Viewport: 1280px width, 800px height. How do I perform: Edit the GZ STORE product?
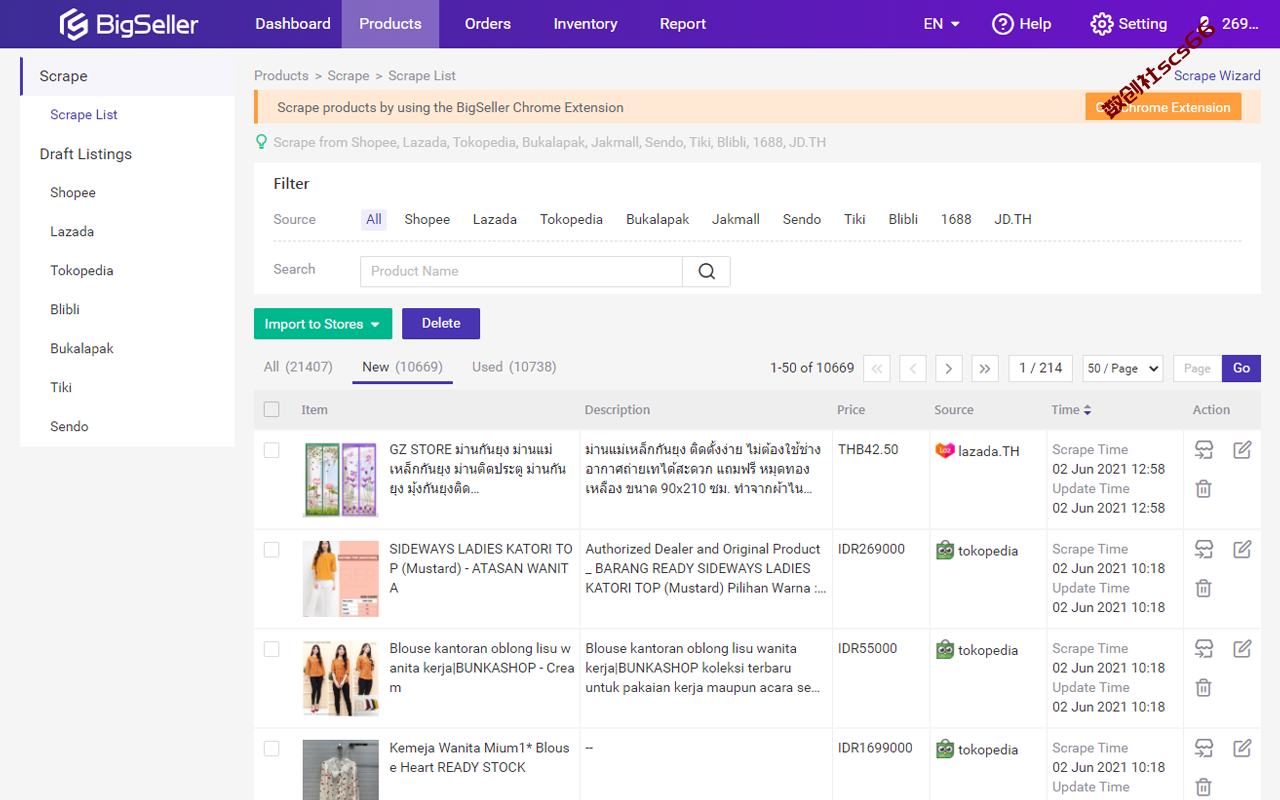pos(1242,450)
